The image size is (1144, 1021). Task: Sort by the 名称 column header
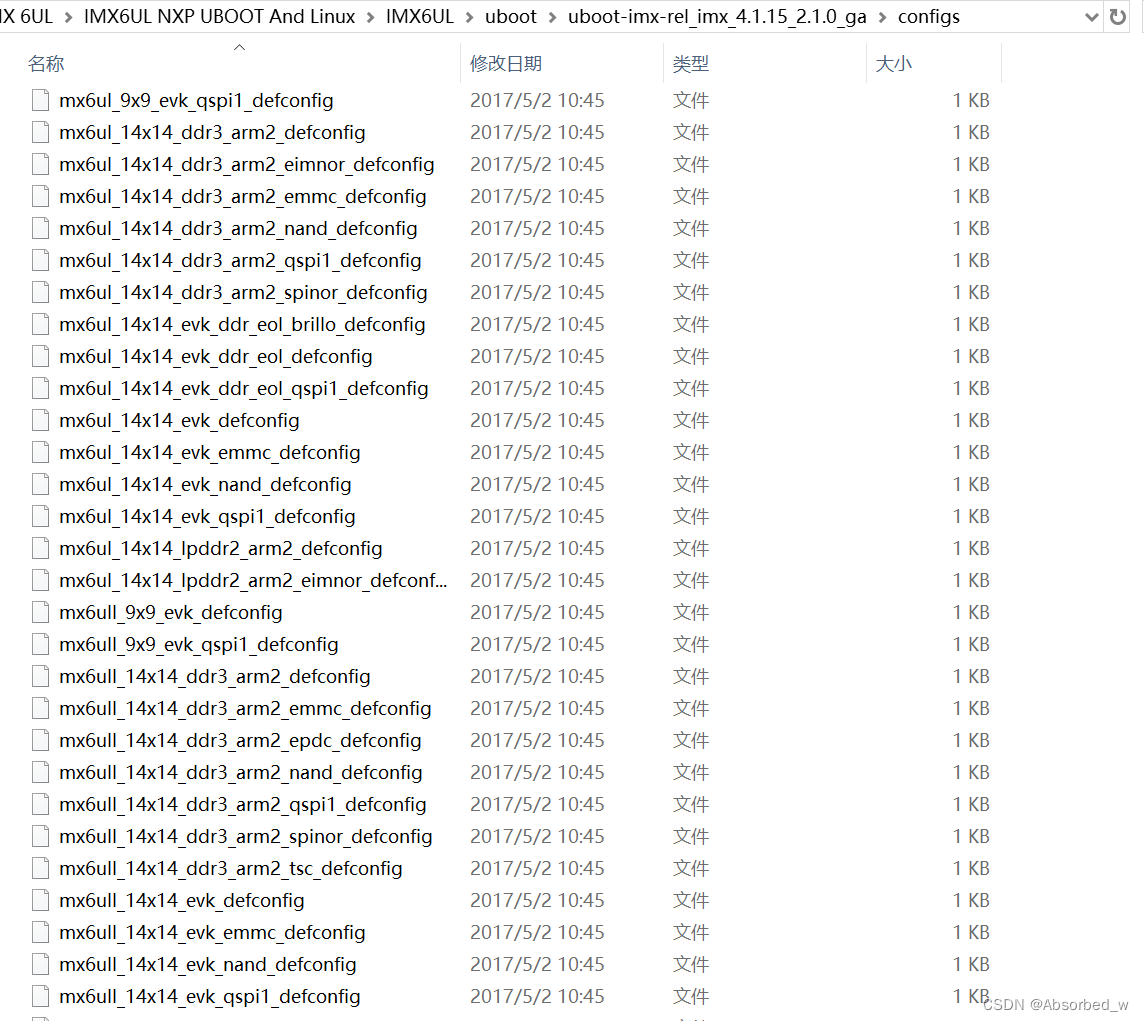tap(46, 64)
